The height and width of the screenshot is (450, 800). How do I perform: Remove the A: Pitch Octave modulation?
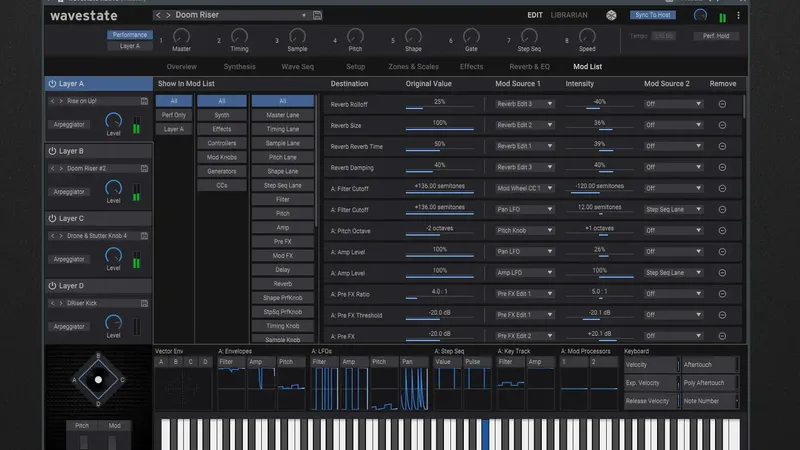pyautogui.click(x=722, y=231)
